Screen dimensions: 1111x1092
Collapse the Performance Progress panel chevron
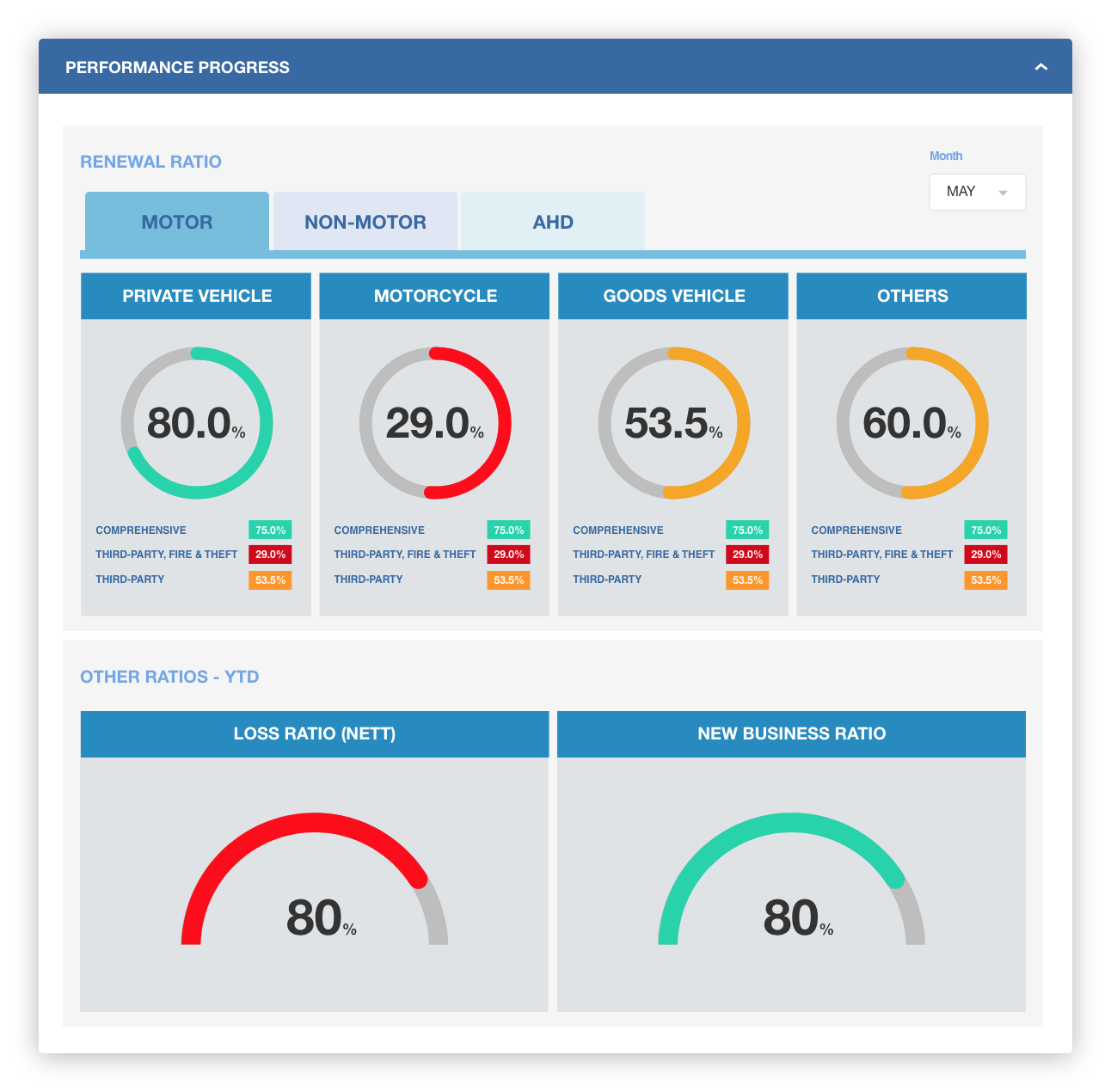pos(1040,67)
